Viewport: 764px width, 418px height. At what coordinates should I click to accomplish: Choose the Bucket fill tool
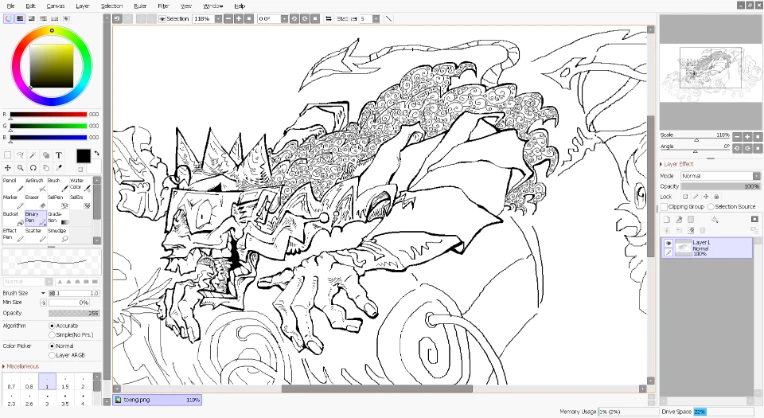(13, 218)
